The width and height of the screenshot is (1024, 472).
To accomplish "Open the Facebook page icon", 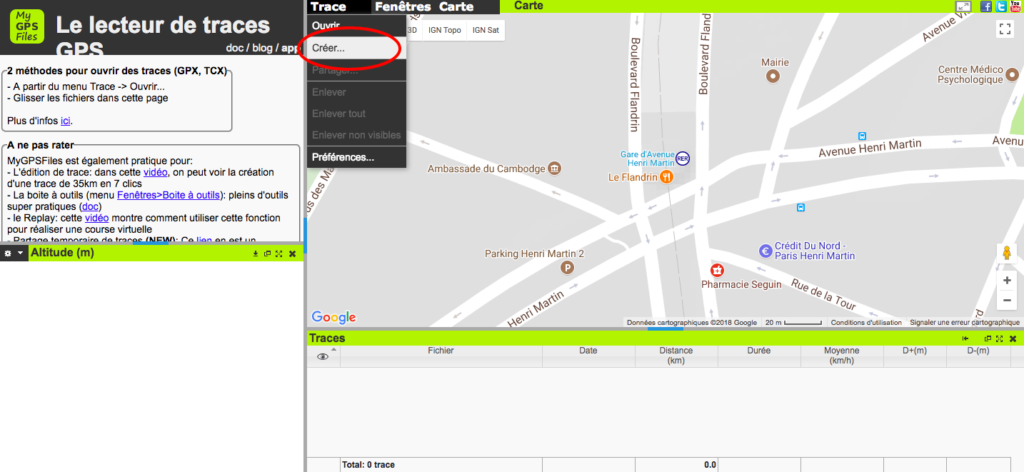I will [986, 7].
